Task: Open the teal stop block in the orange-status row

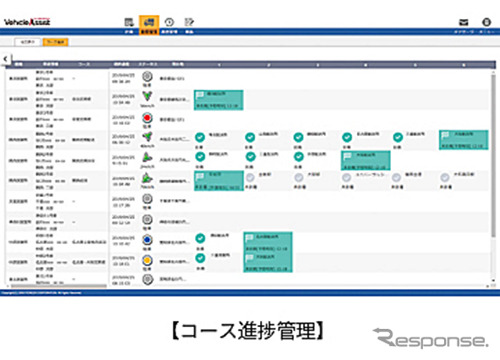Action: [268, 262]
